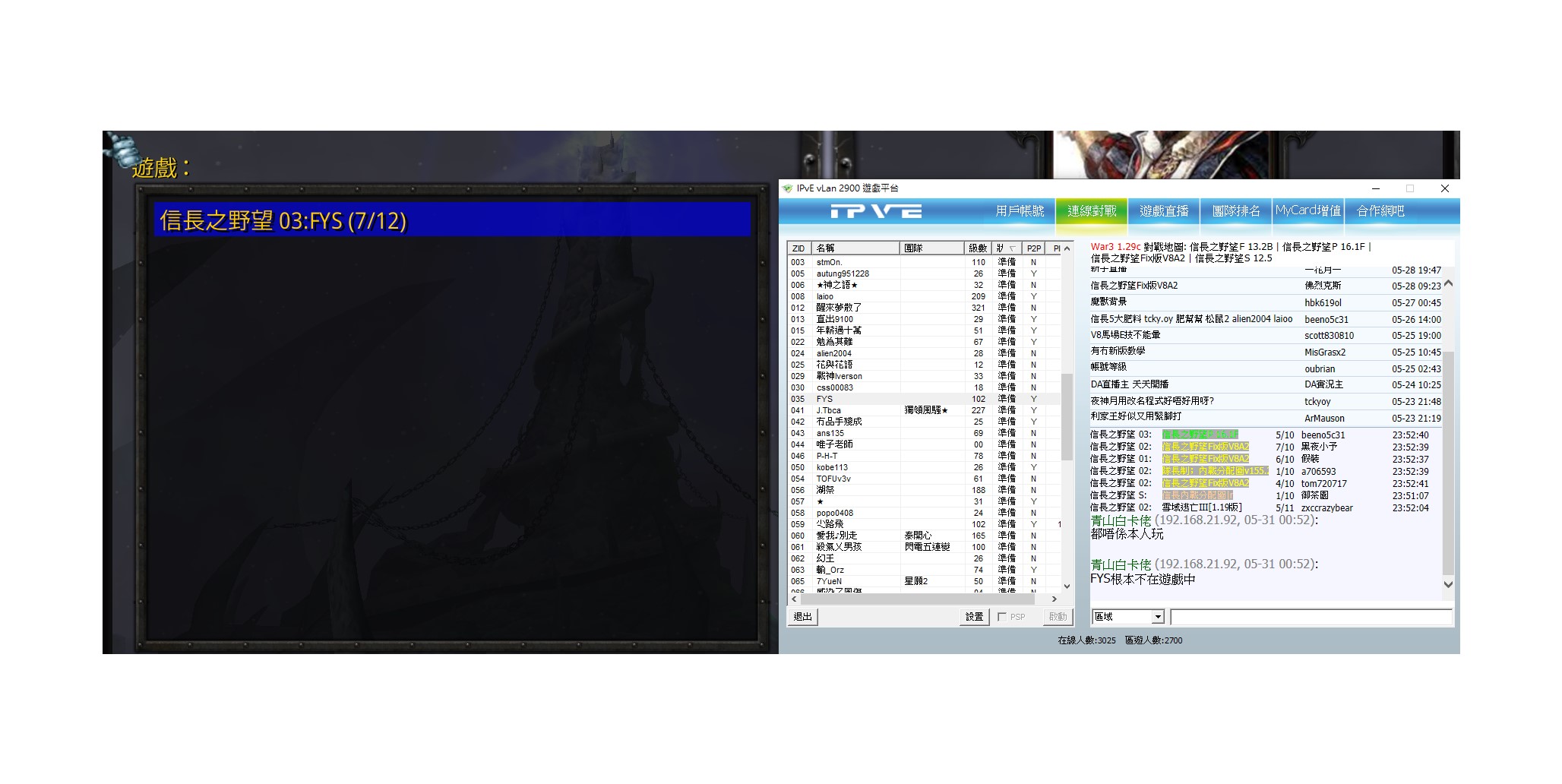Switch to the 用戶帳號 tab
This screenshot has width=1562, height=784.
tap(1020, 211)
